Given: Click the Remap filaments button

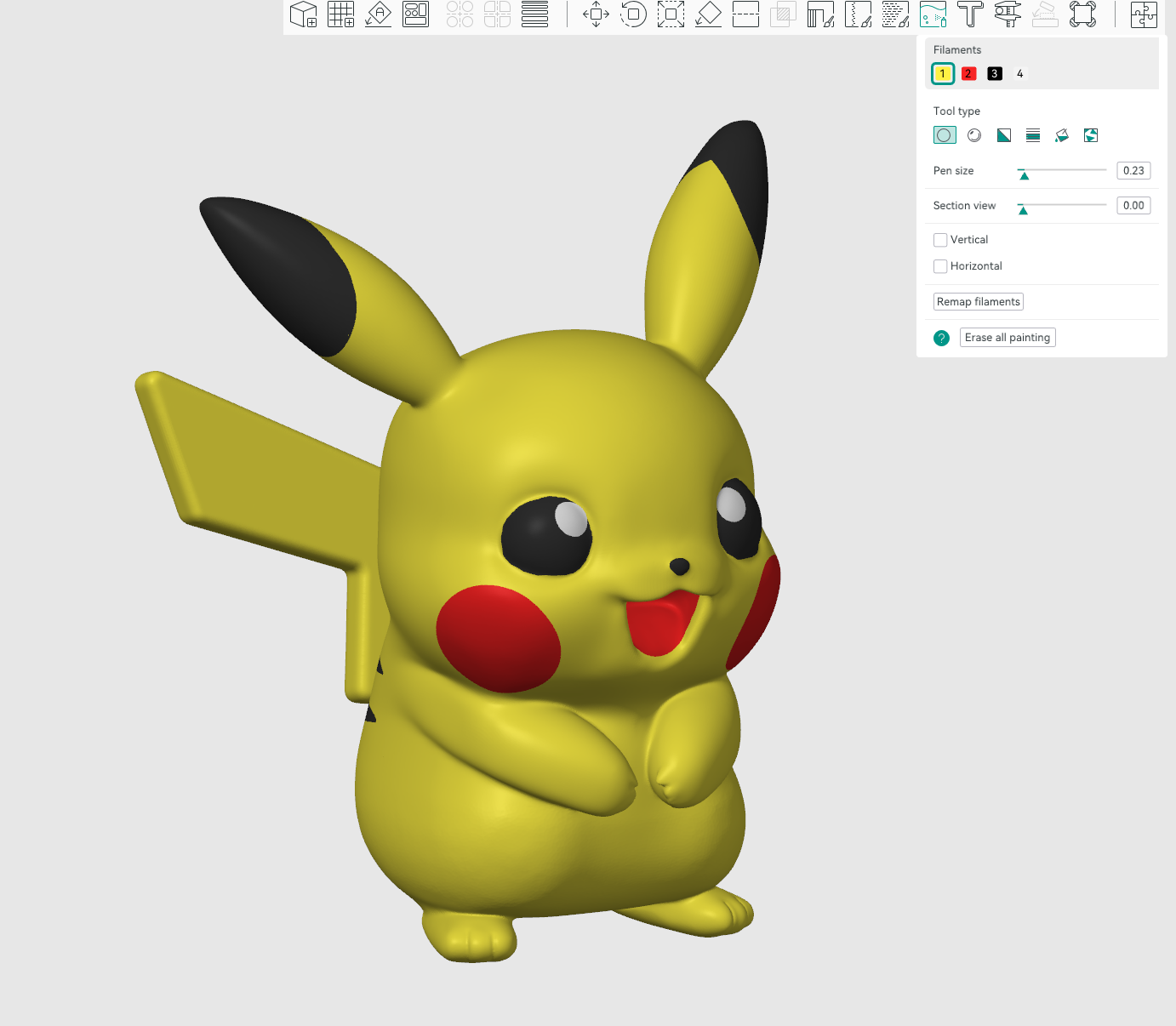Looking at the screenshot, I should (978, 302).
